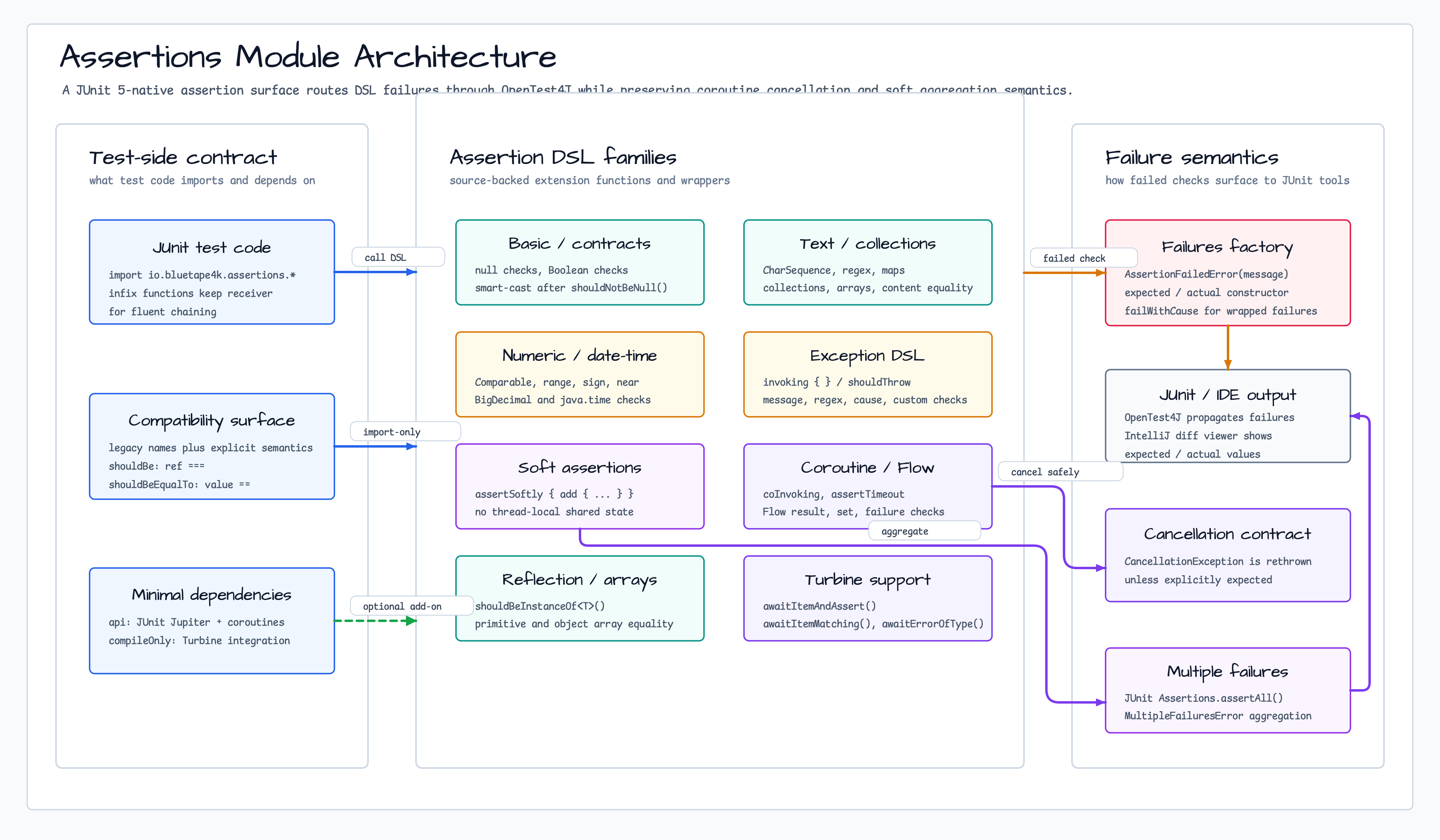Viewport: 1440px width, 840px height.
Task: Select the Text / collections node
Action: 868,262
